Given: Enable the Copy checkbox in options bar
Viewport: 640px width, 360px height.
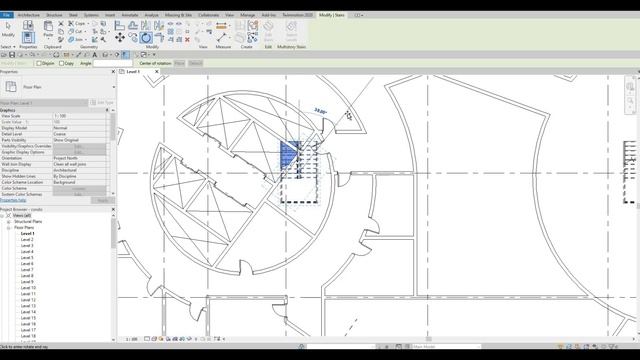Looking at the screenshot, I should tap(62, 64).
